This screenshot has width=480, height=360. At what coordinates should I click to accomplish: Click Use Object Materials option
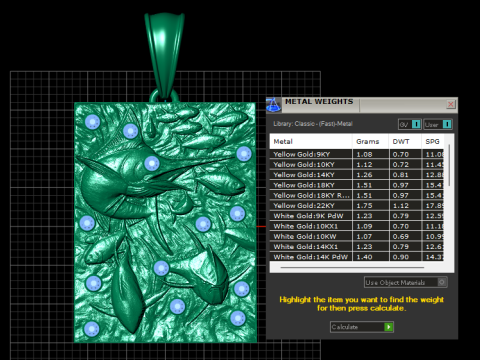tap(405, 282)
